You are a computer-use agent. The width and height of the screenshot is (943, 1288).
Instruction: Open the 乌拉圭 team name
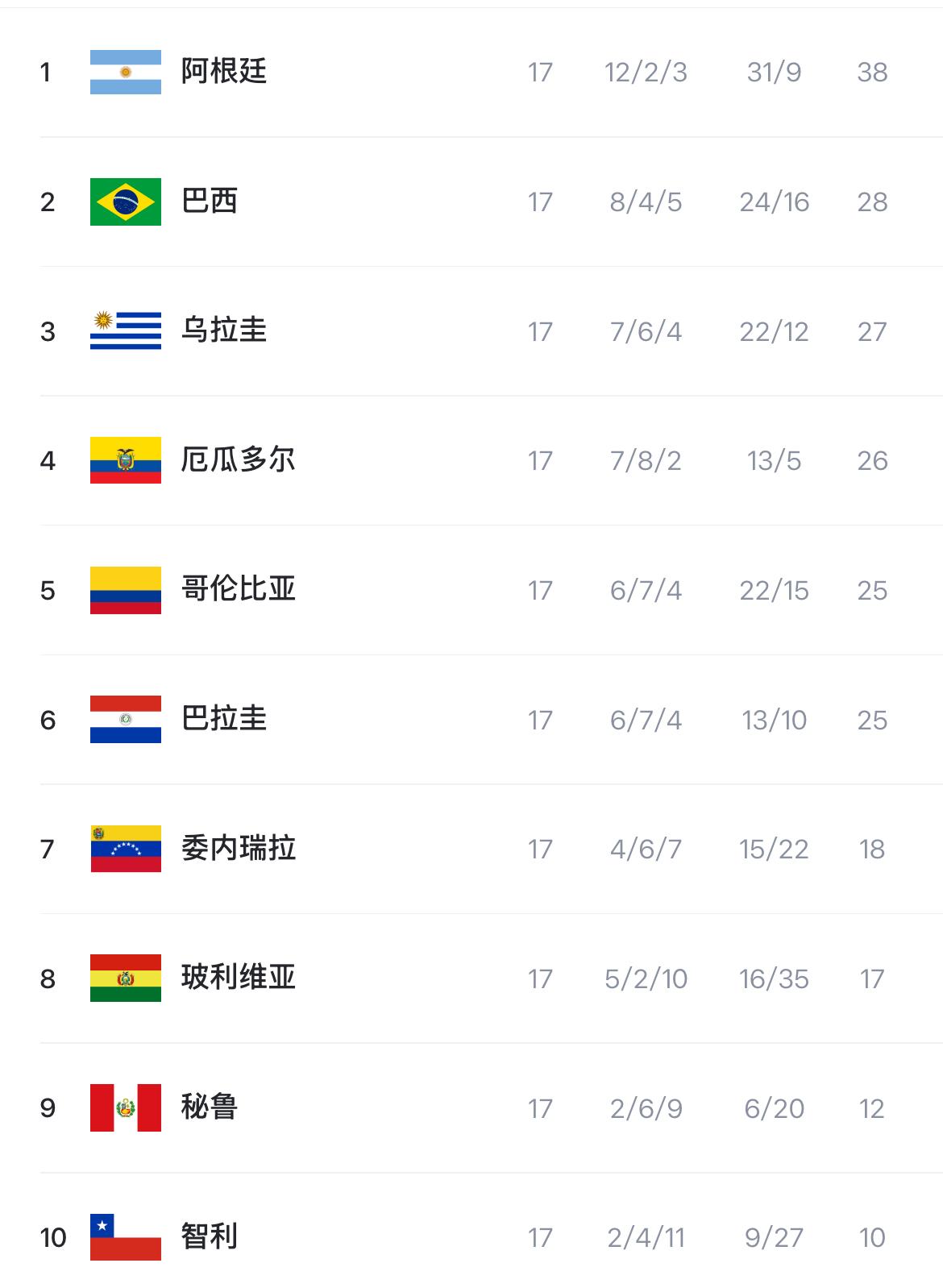point(224,330)
